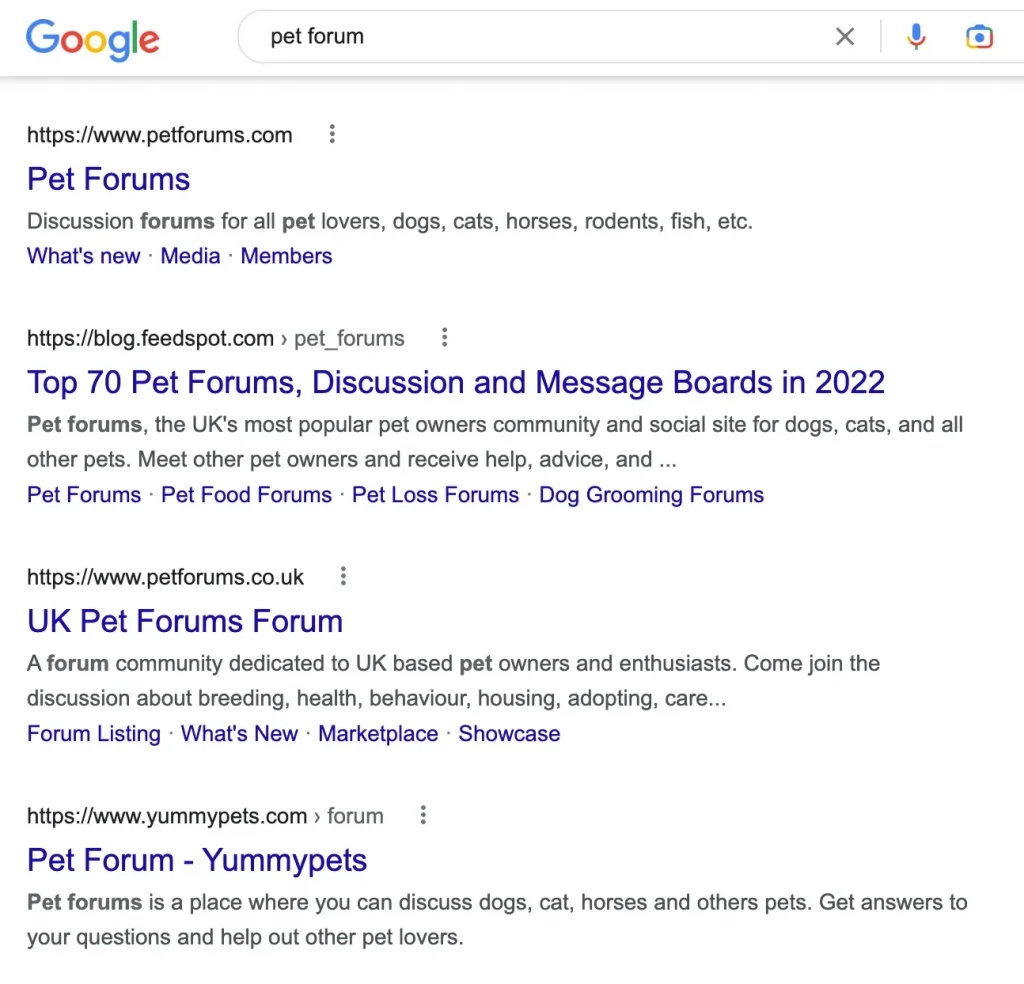Open the 'UK Pet Forums Forum' result
This screenshot has width=1024, height=984.
point(185,621)
